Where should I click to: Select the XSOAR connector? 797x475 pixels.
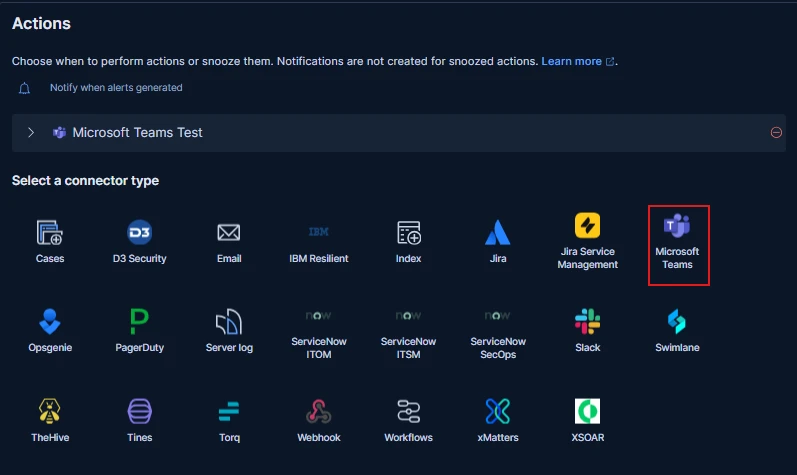tap(588, 420)
